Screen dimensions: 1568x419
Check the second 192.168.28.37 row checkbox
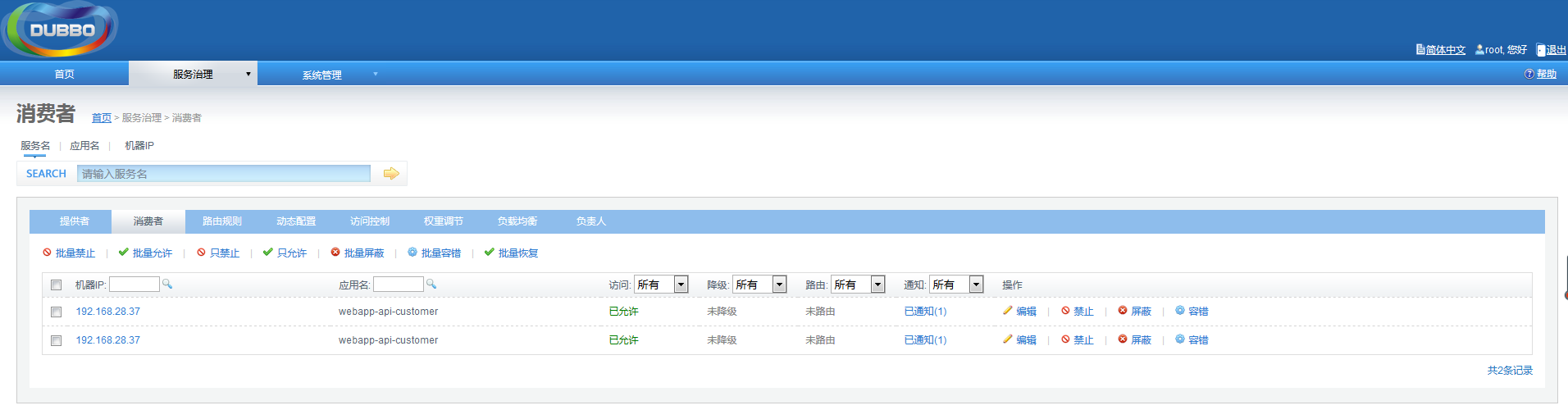tap(57, 340)
